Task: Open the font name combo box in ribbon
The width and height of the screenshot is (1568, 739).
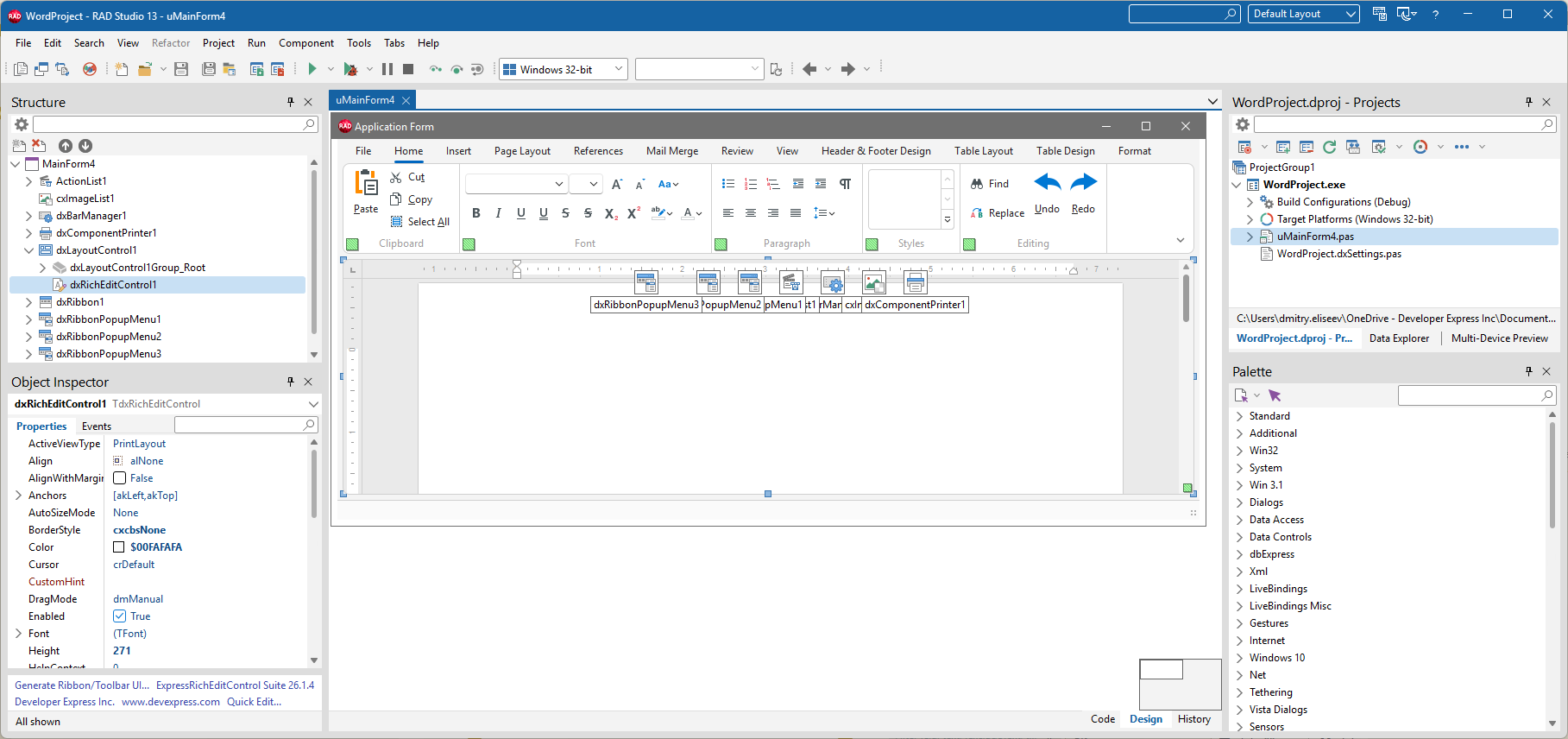Action: [x=516, y=184]
